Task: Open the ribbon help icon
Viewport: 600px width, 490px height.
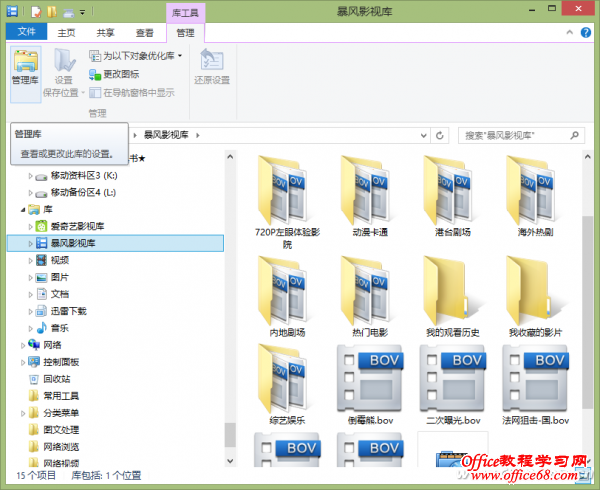Action: [585, 33]
